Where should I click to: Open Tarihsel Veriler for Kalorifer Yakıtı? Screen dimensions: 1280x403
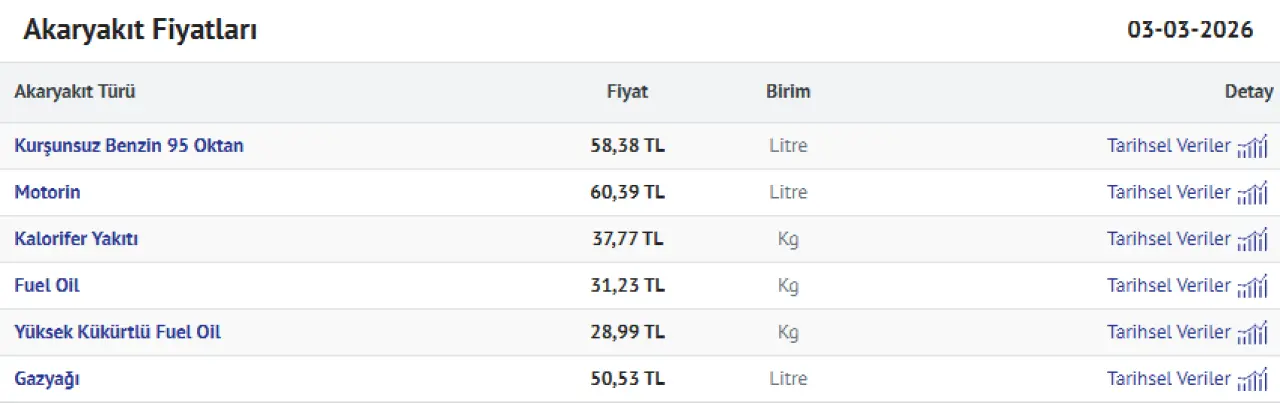coord(1168,239)
